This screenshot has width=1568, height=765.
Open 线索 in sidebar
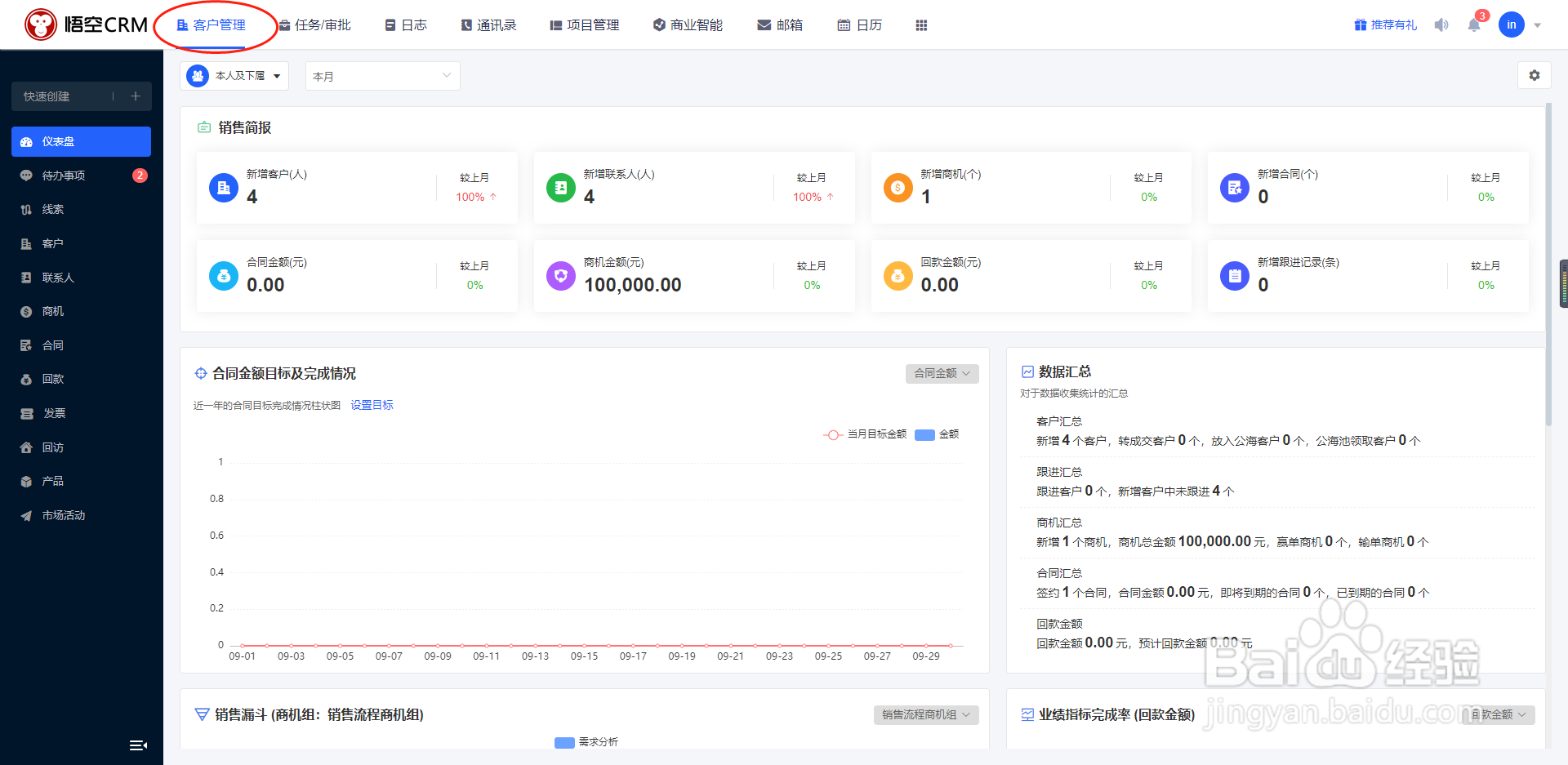point(81,209)
